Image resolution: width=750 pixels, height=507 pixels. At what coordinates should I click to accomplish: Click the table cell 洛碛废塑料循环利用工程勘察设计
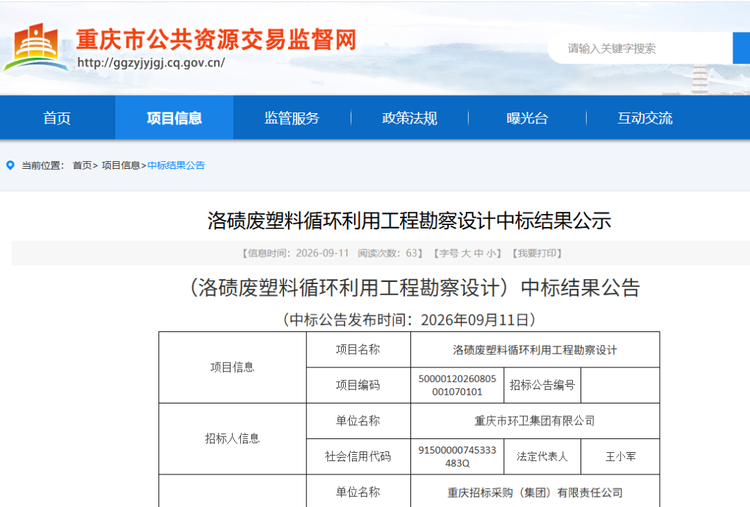535,350
